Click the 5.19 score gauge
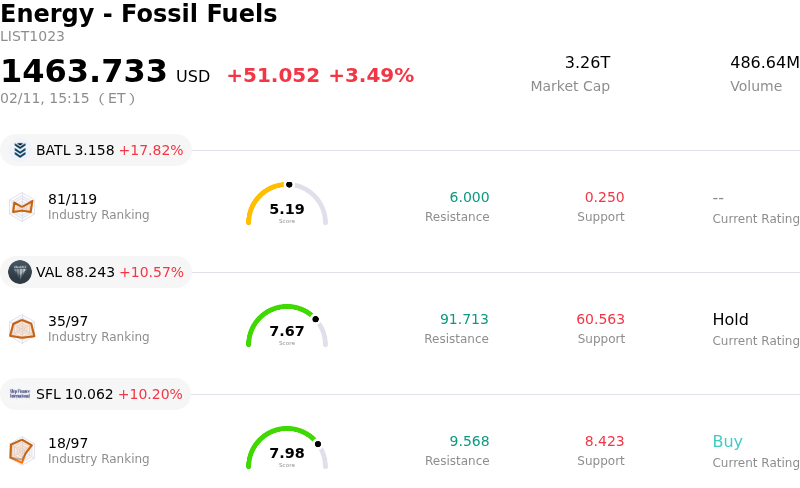Screen dimensions: 800x488 click(x=287, y=206)
